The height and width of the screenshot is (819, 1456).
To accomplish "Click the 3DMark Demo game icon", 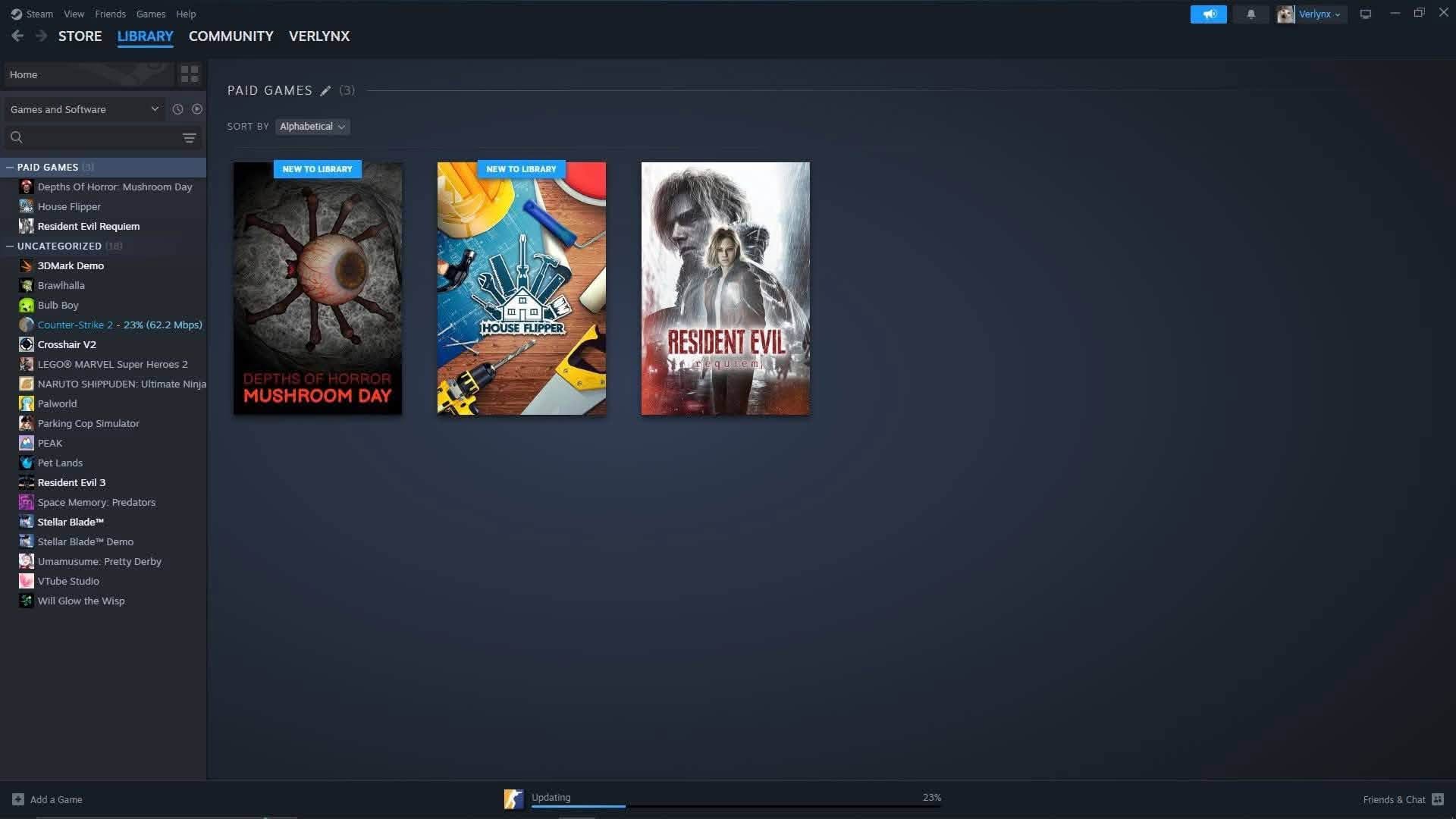I will (27, 265).
